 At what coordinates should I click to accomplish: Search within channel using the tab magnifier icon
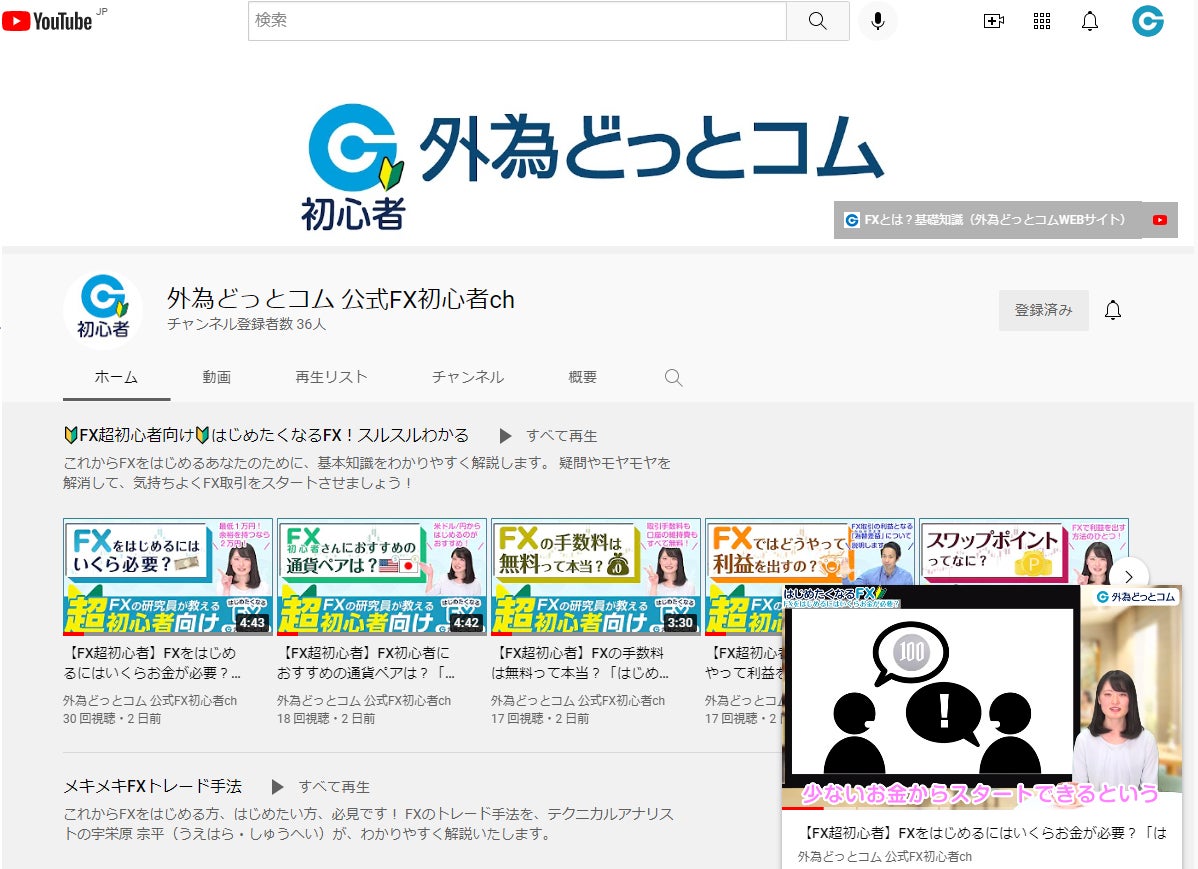[x=673, y=378]
